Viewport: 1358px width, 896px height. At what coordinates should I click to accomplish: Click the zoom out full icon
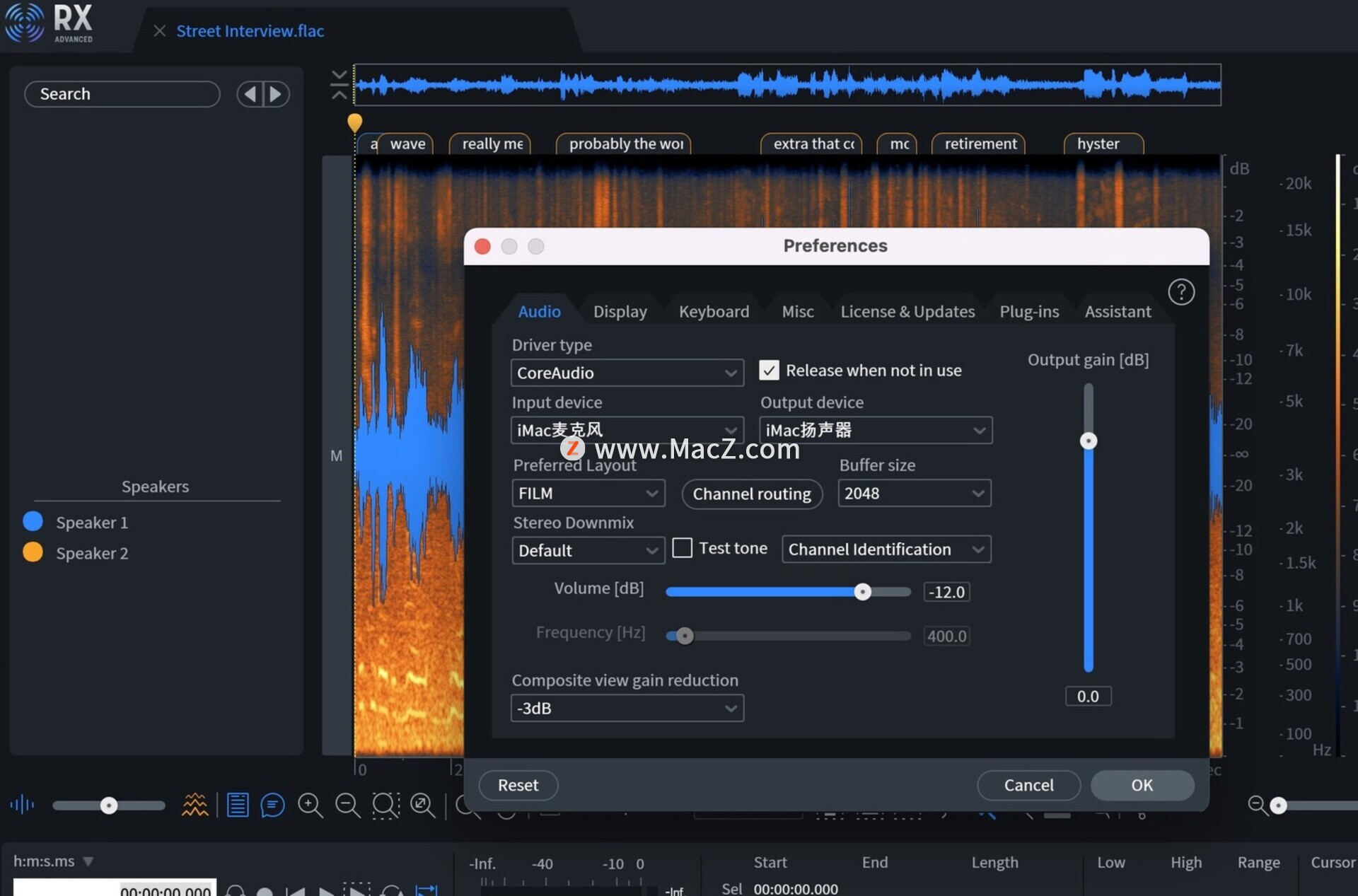tap(422, 805)
